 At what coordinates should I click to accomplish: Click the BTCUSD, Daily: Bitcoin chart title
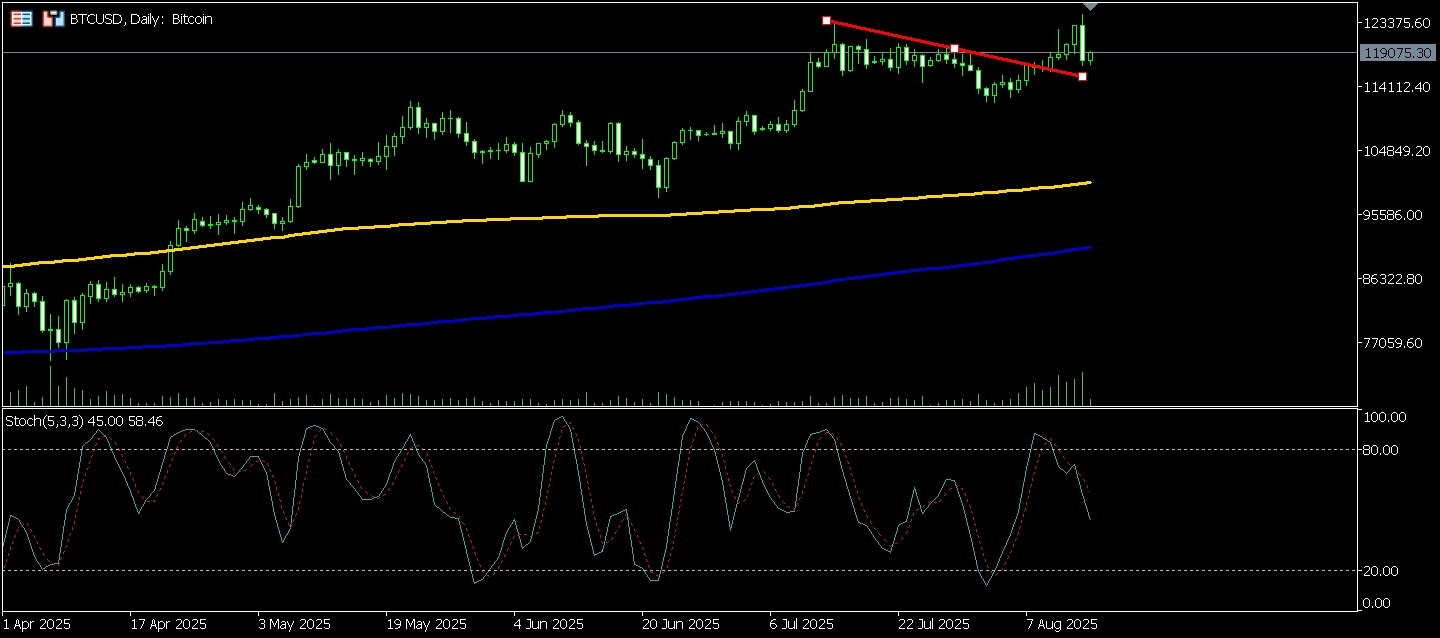[141, 19]
